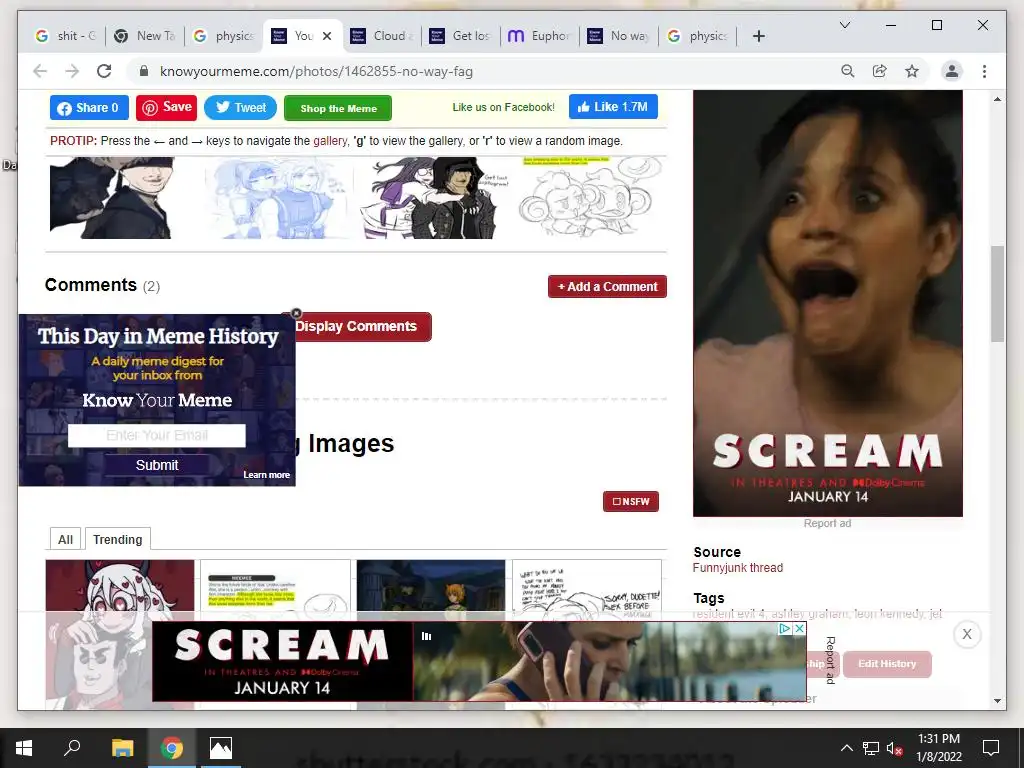Bookmark this page with the star
This screenshot has width=1024, height=768.
click(x=912, y=71)
